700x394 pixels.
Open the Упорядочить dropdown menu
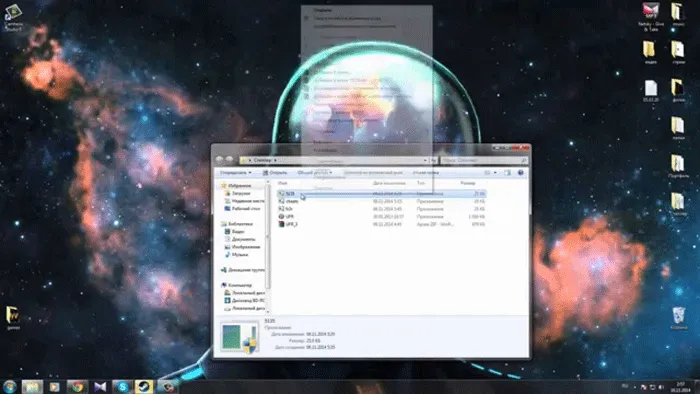236,173
